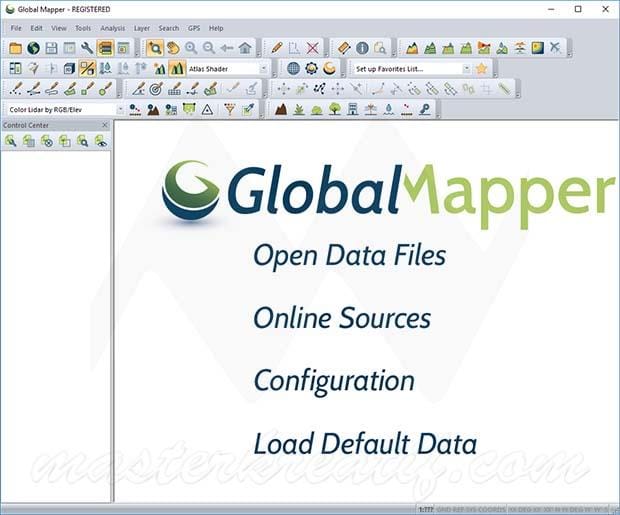Toggle the orange-highlighted slash with squares button

click(x=87, y=68)
